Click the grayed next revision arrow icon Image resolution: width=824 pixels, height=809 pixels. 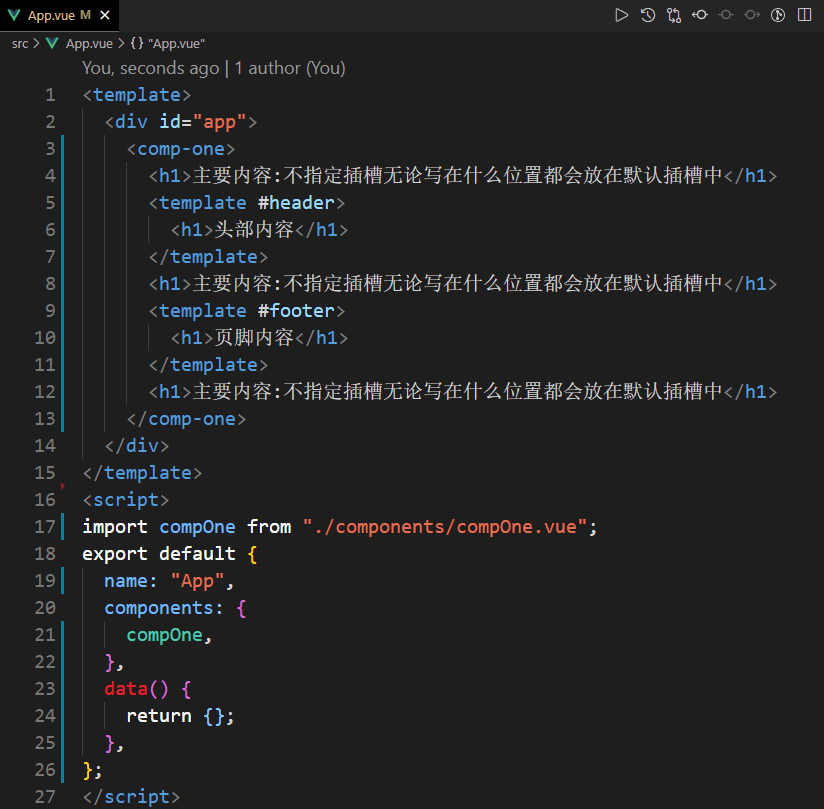click(x=752, y=15)
